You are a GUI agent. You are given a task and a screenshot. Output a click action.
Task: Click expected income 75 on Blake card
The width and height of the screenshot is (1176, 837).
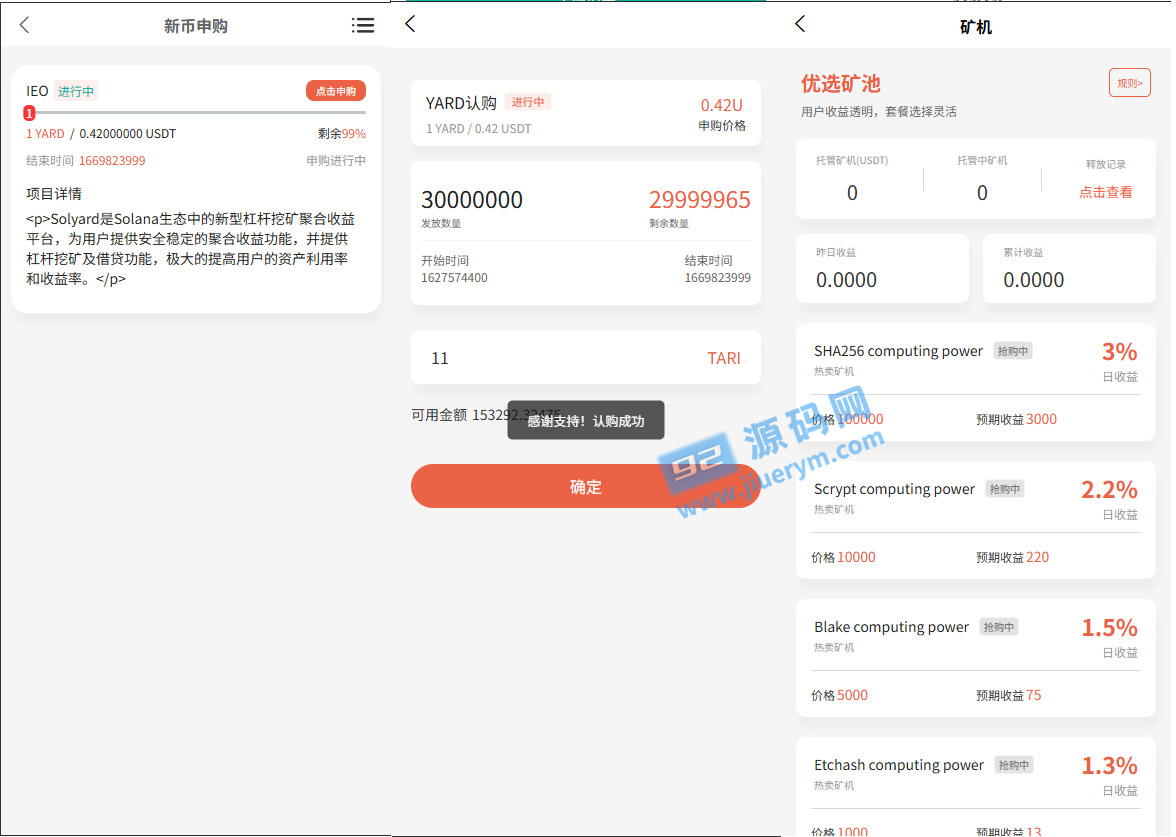tap(1034, 695)
